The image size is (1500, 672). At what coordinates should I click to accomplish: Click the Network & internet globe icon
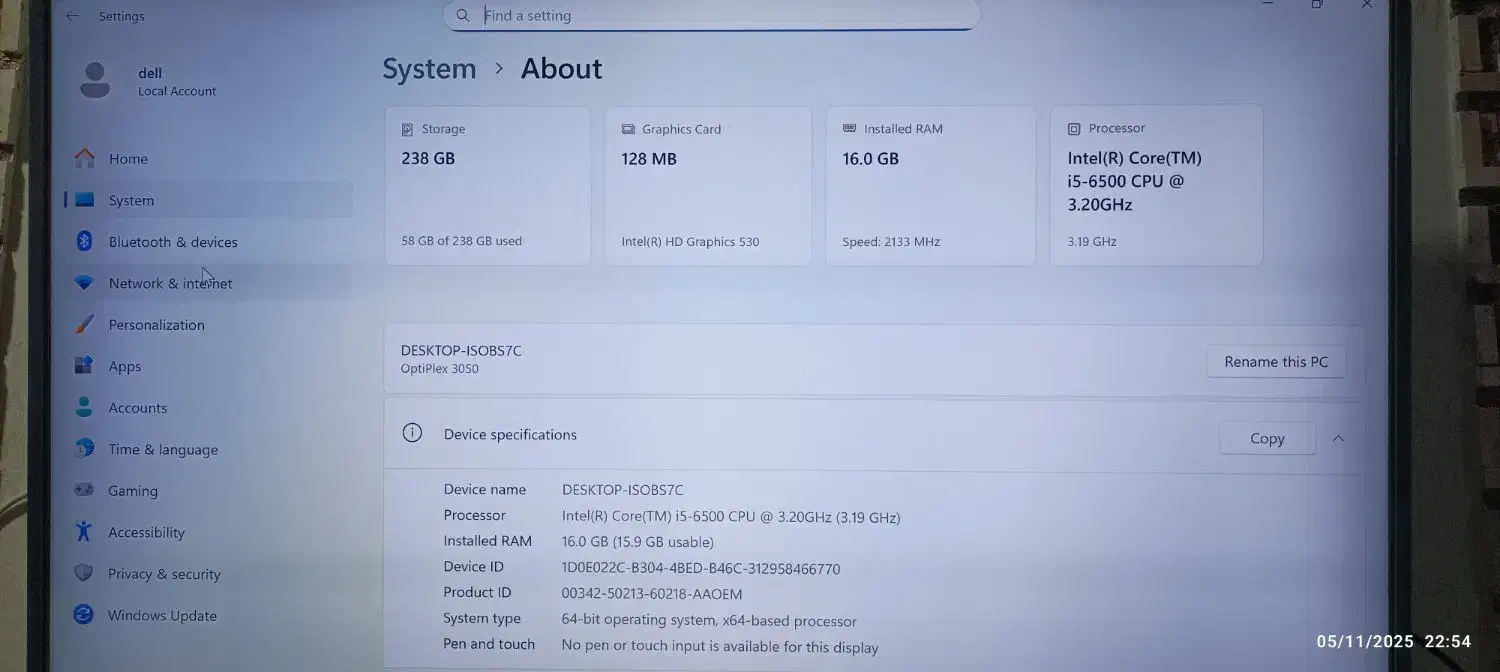pos(84,283)
